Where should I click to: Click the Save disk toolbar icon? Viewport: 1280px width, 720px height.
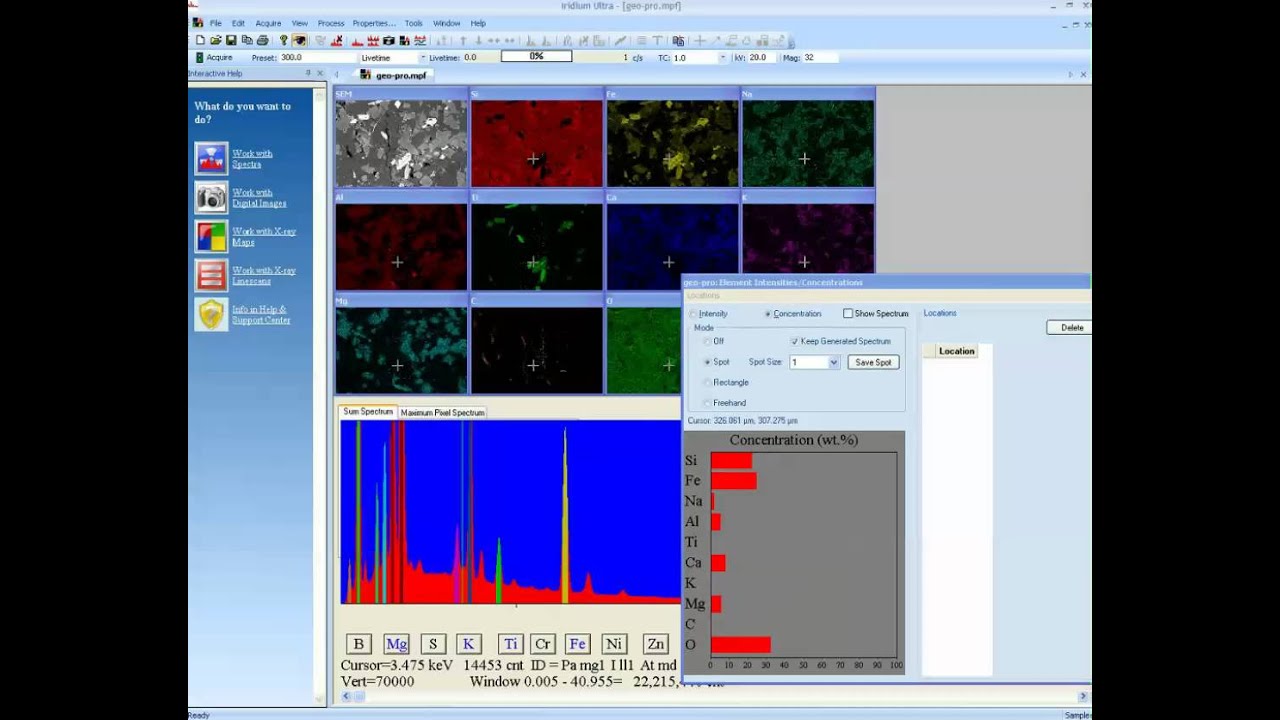point(231,41)
